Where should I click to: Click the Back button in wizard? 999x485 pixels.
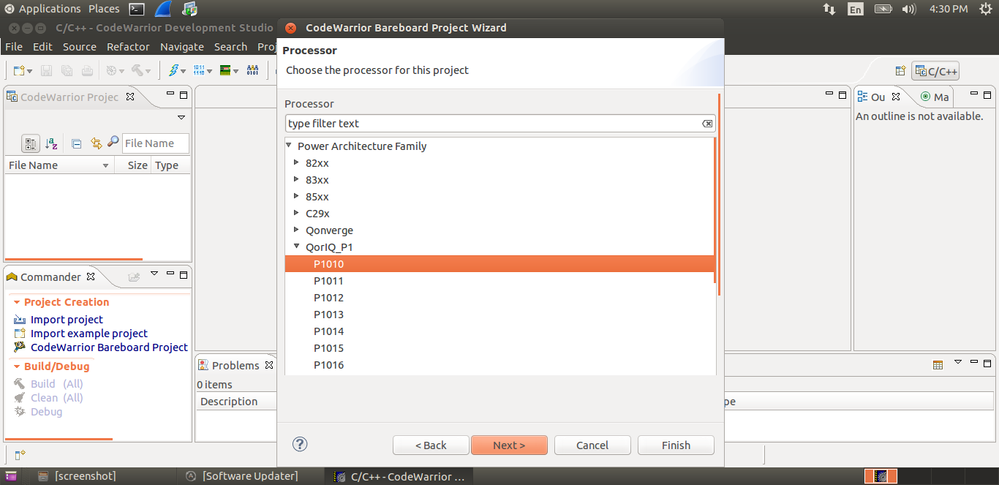coord(431,445)
